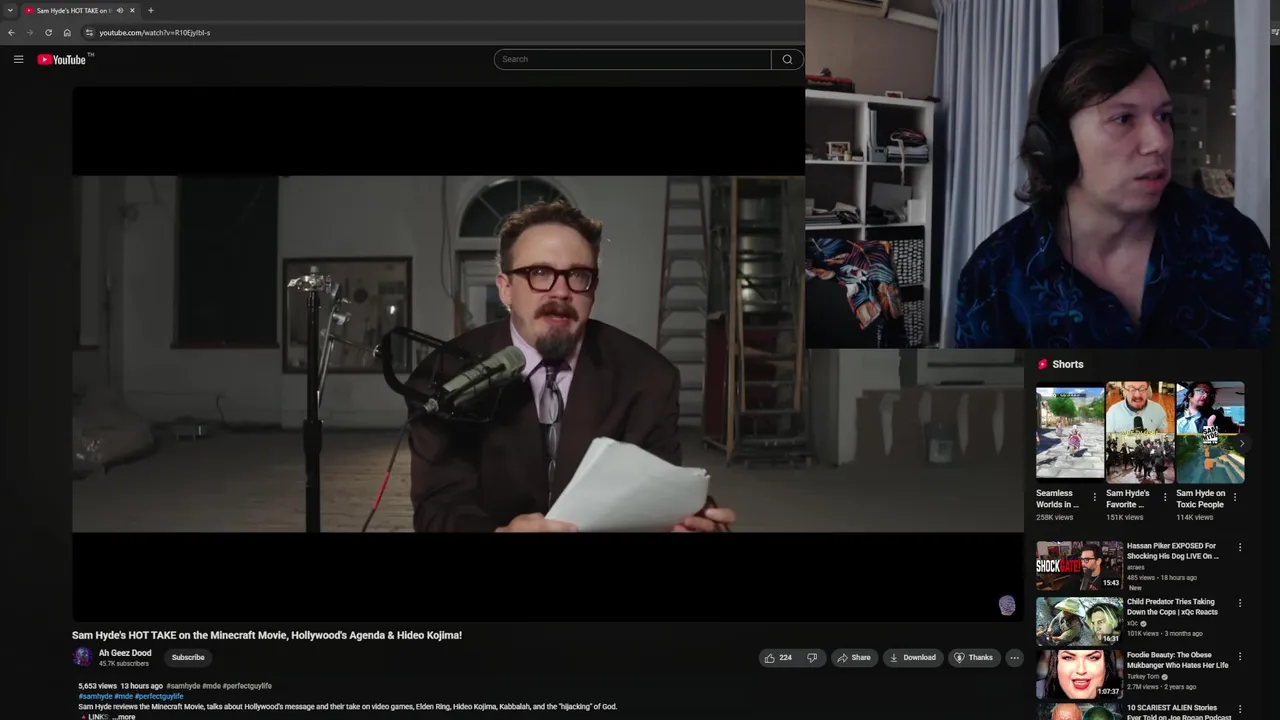Screen dimensions: 1280x720
Task: Open Child Predator xQc Reacts thumbnail
Action: [x=1079, y=622]
